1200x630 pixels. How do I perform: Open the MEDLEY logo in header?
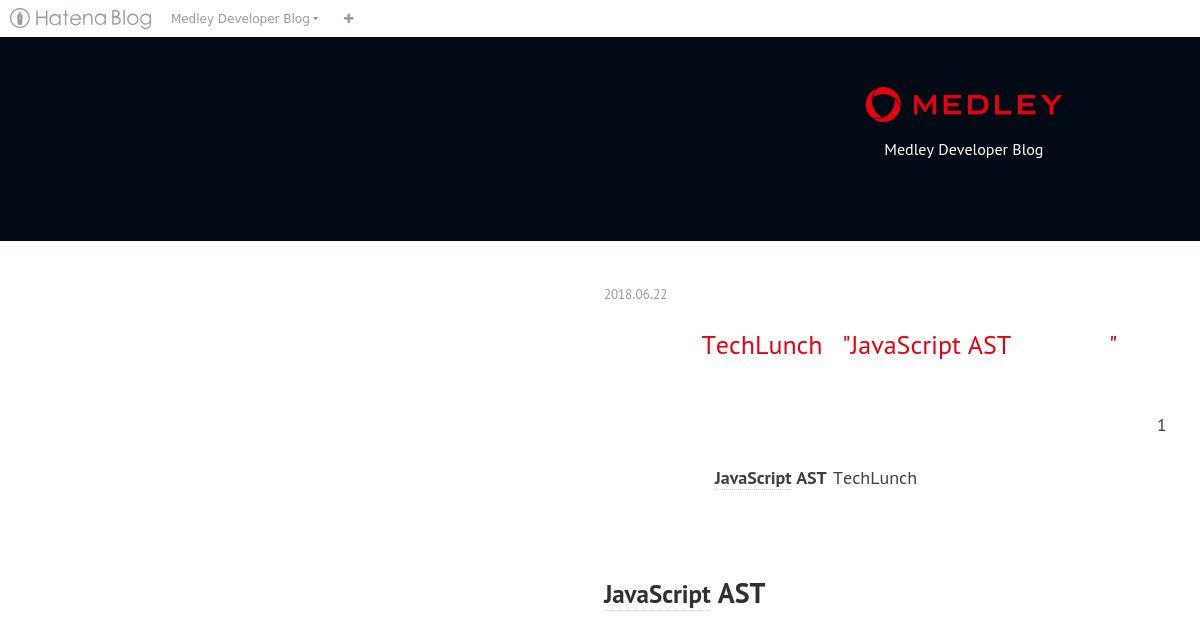point(963,105)
